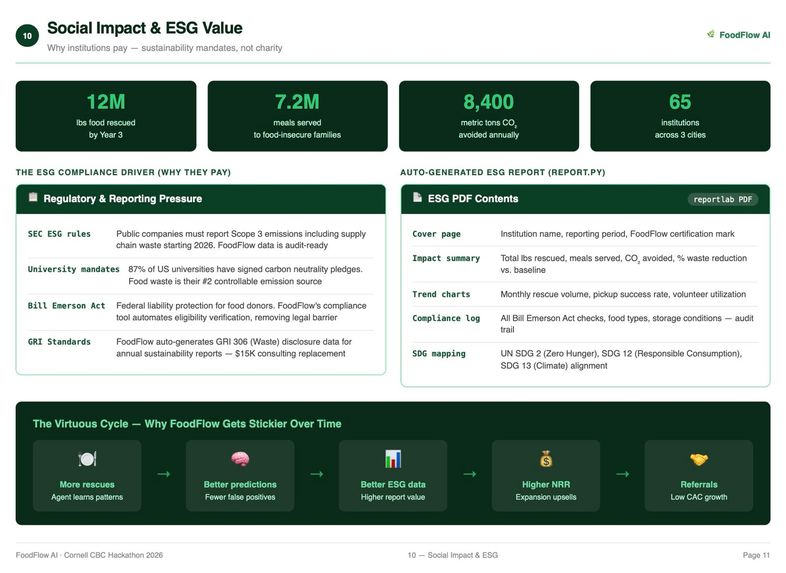Screen dimensions: 786x573
Task: Click the 'Higher NRR' step label
Action: 546,484
